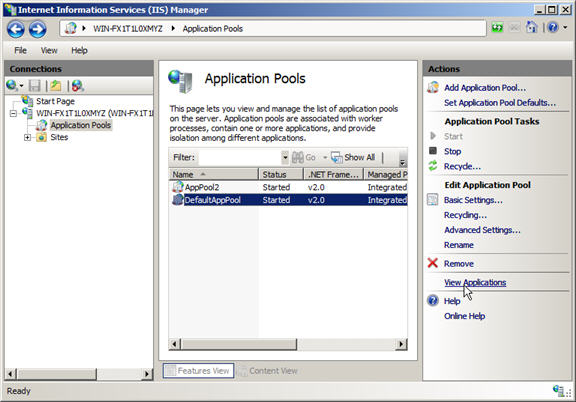Open Set Application Pool Defaults link
Viewport: 576px width, 402px height.
500,103
